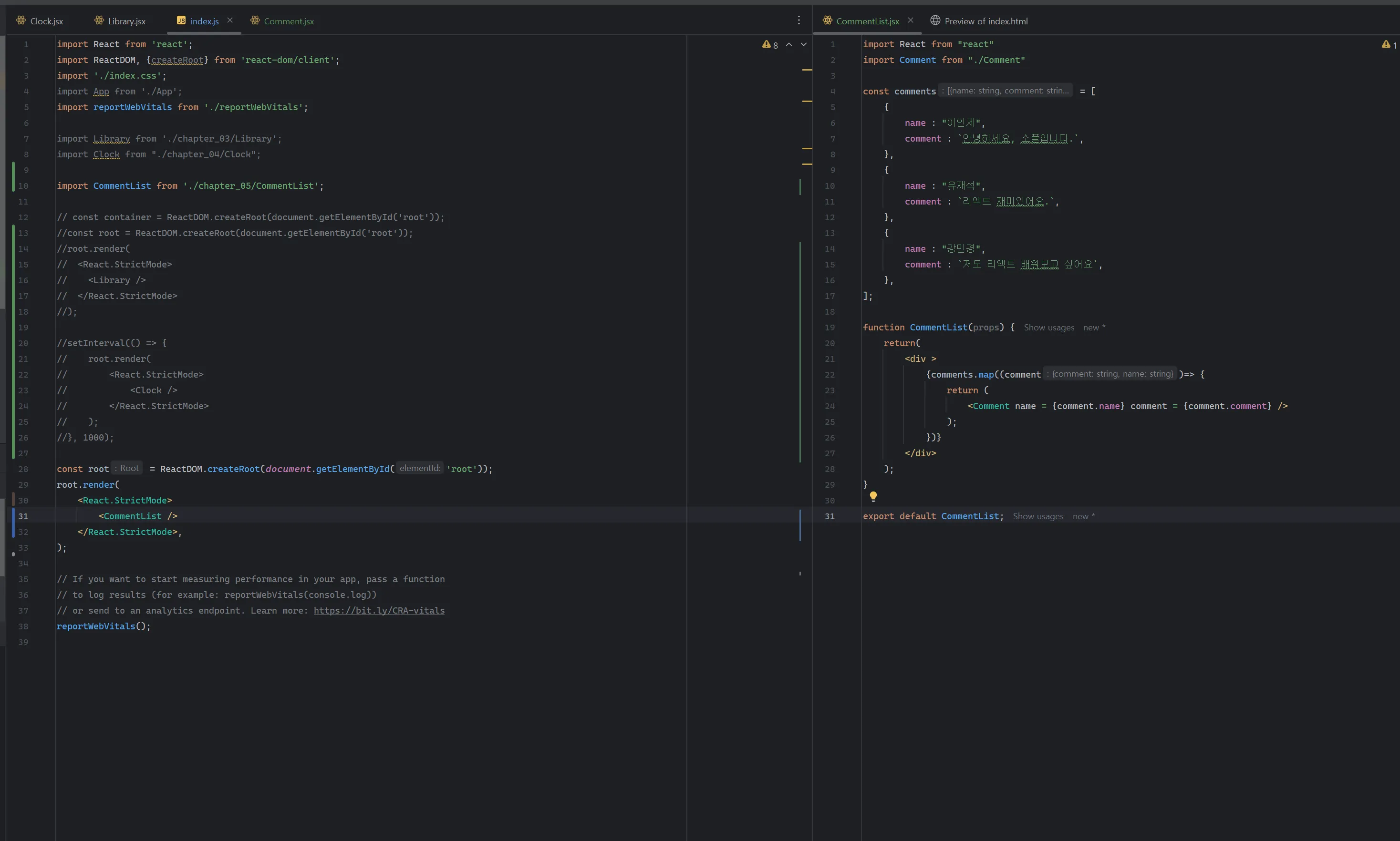Click 'comments.map' in CommentList.jsx

pyautogui.click(x=962, y=375)
